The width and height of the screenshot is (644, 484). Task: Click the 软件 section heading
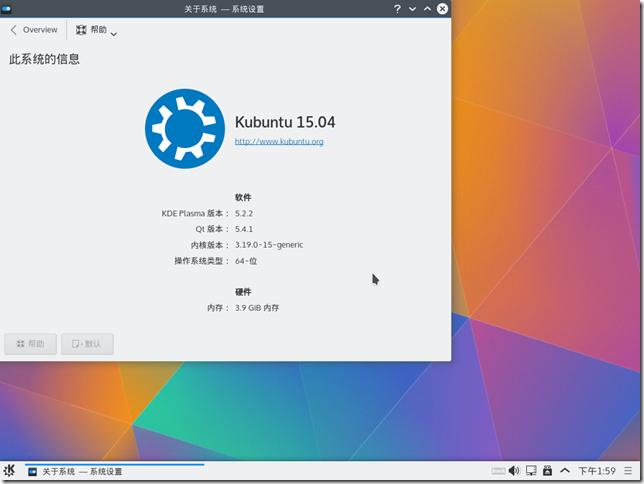coord(243,198)
